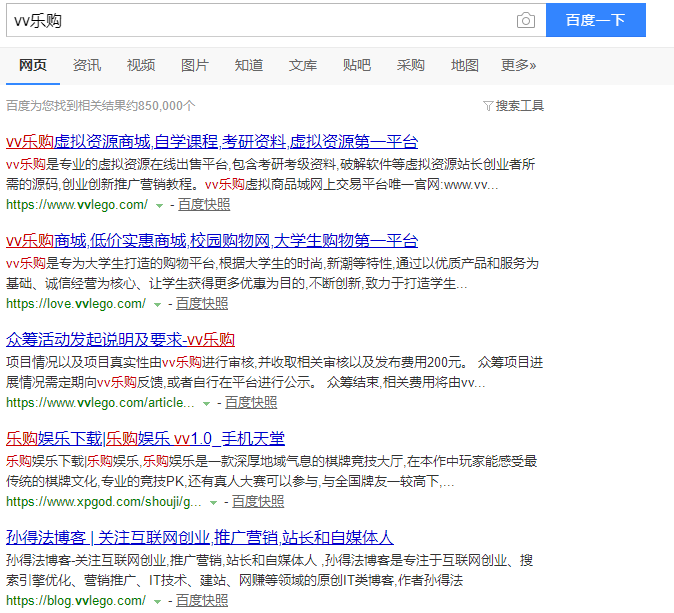Screen dimensions: 674x613
Task: Expand dropdown arrow after xpgod.com URL
Action: [213, 503]
